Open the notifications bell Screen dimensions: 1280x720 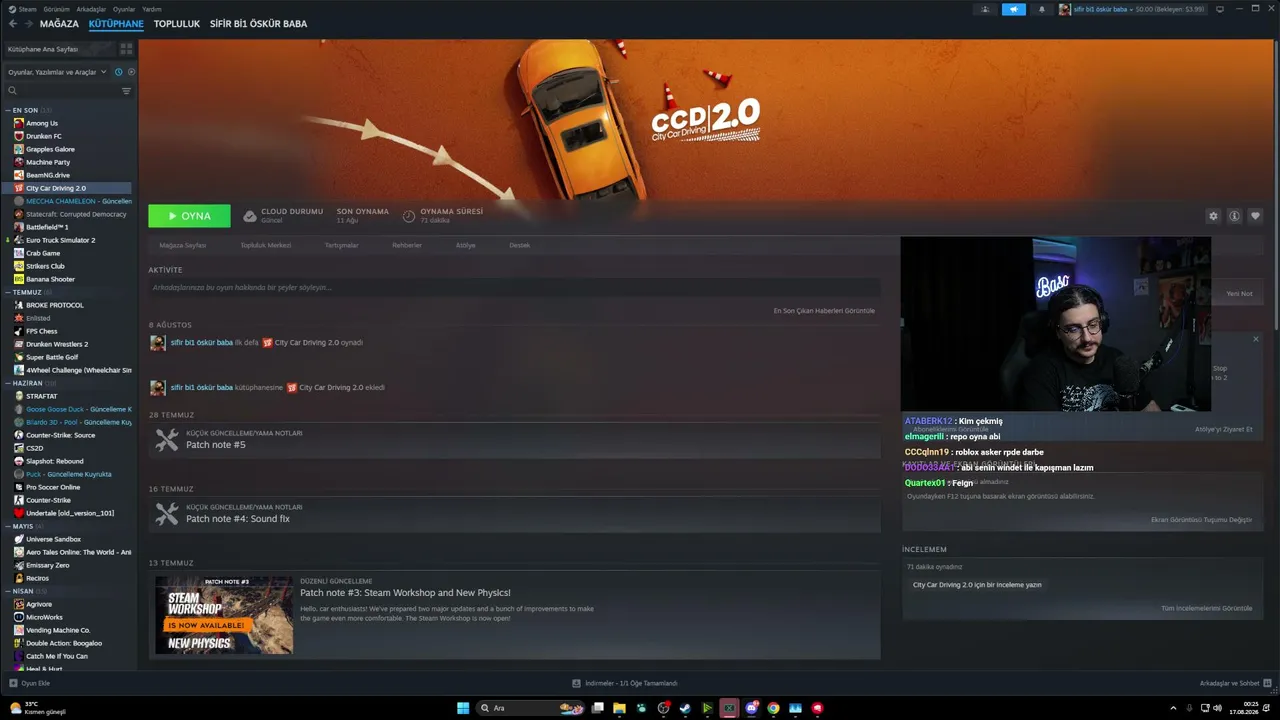tap(1041, 9)
